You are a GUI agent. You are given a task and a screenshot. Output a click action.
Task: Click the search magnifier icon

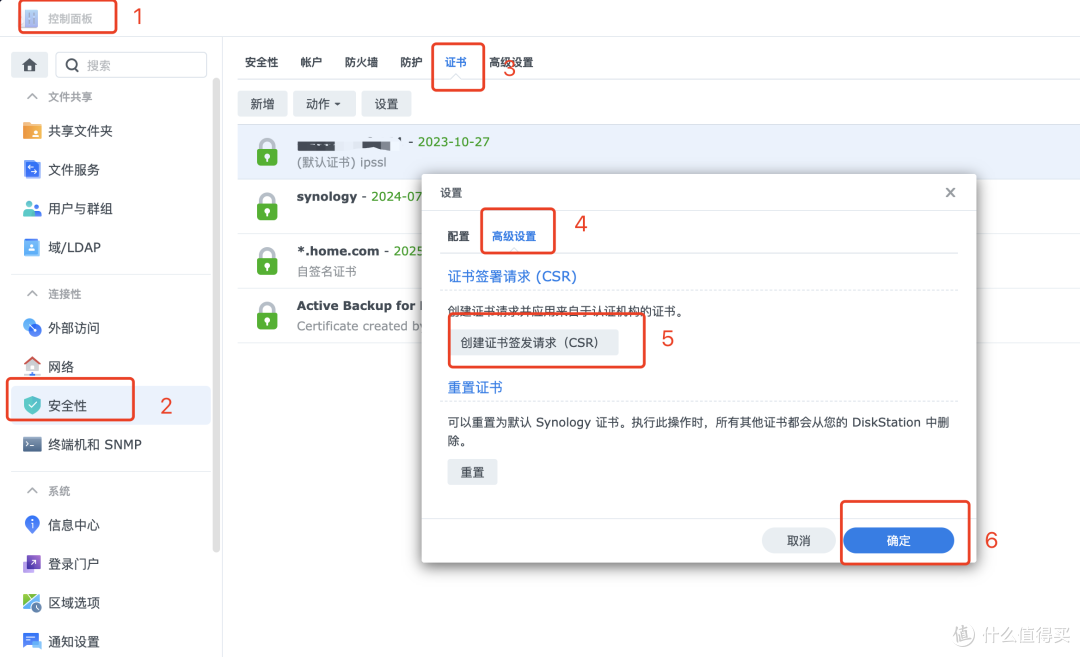(72, 65)
